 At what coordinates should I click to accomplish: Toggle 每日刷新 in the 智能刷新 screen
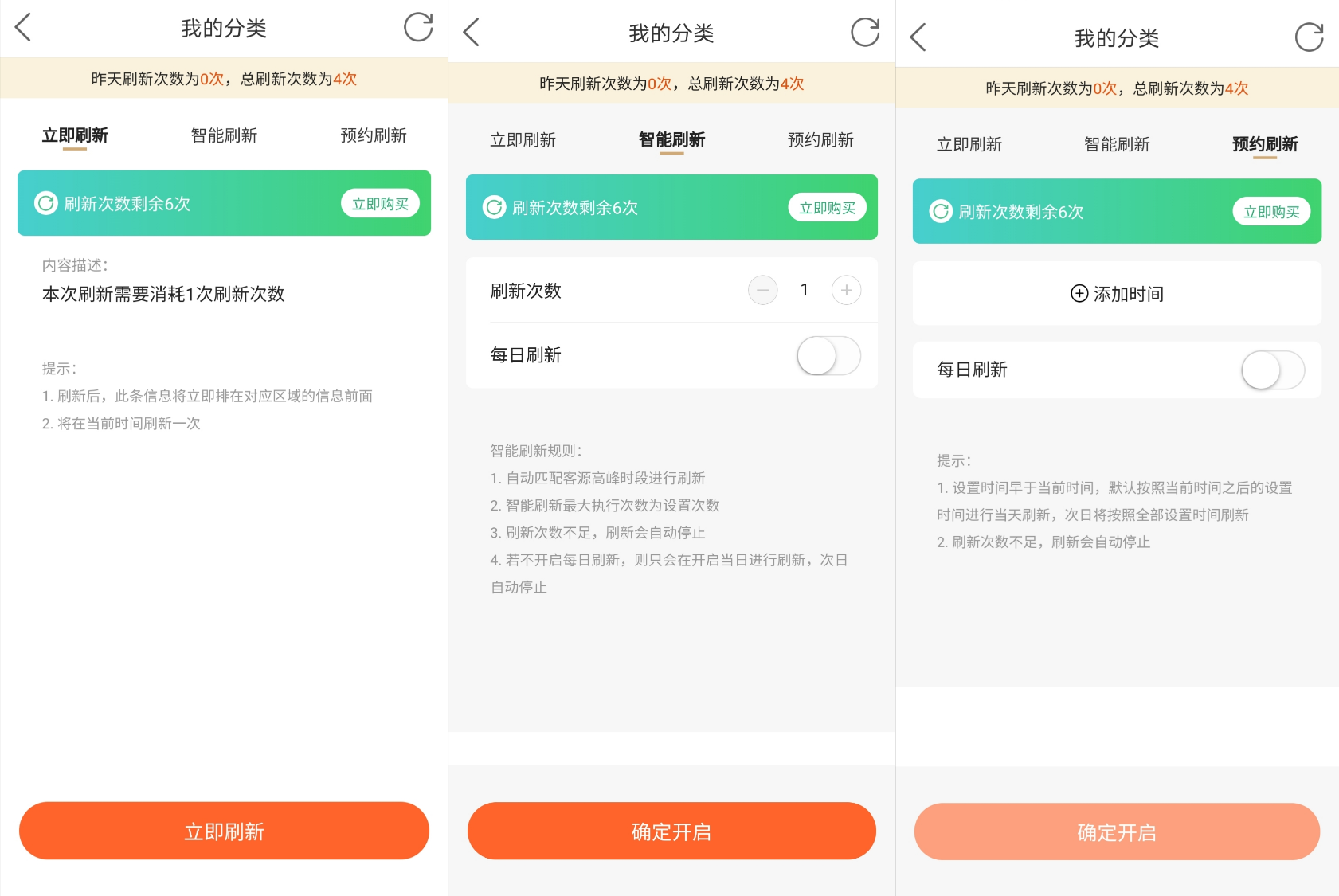(828, 355)
